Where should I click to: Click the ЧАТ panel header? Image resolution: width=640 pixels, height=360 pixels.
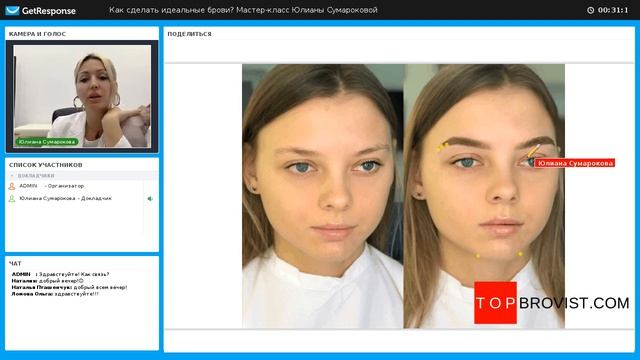click(15, 263)
